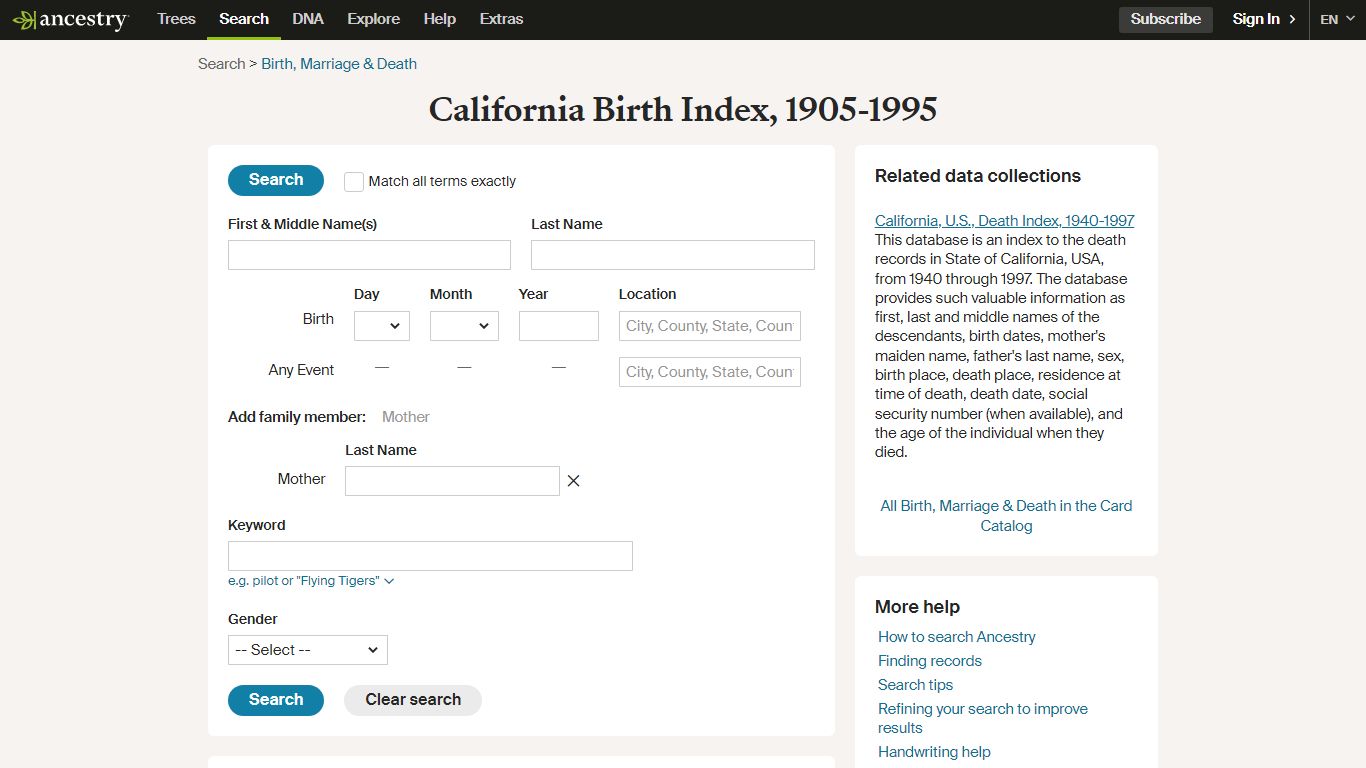The width and height of the screenshot is (1366, 768).
Task: Open the Help menu
Action: click(439, 19)
